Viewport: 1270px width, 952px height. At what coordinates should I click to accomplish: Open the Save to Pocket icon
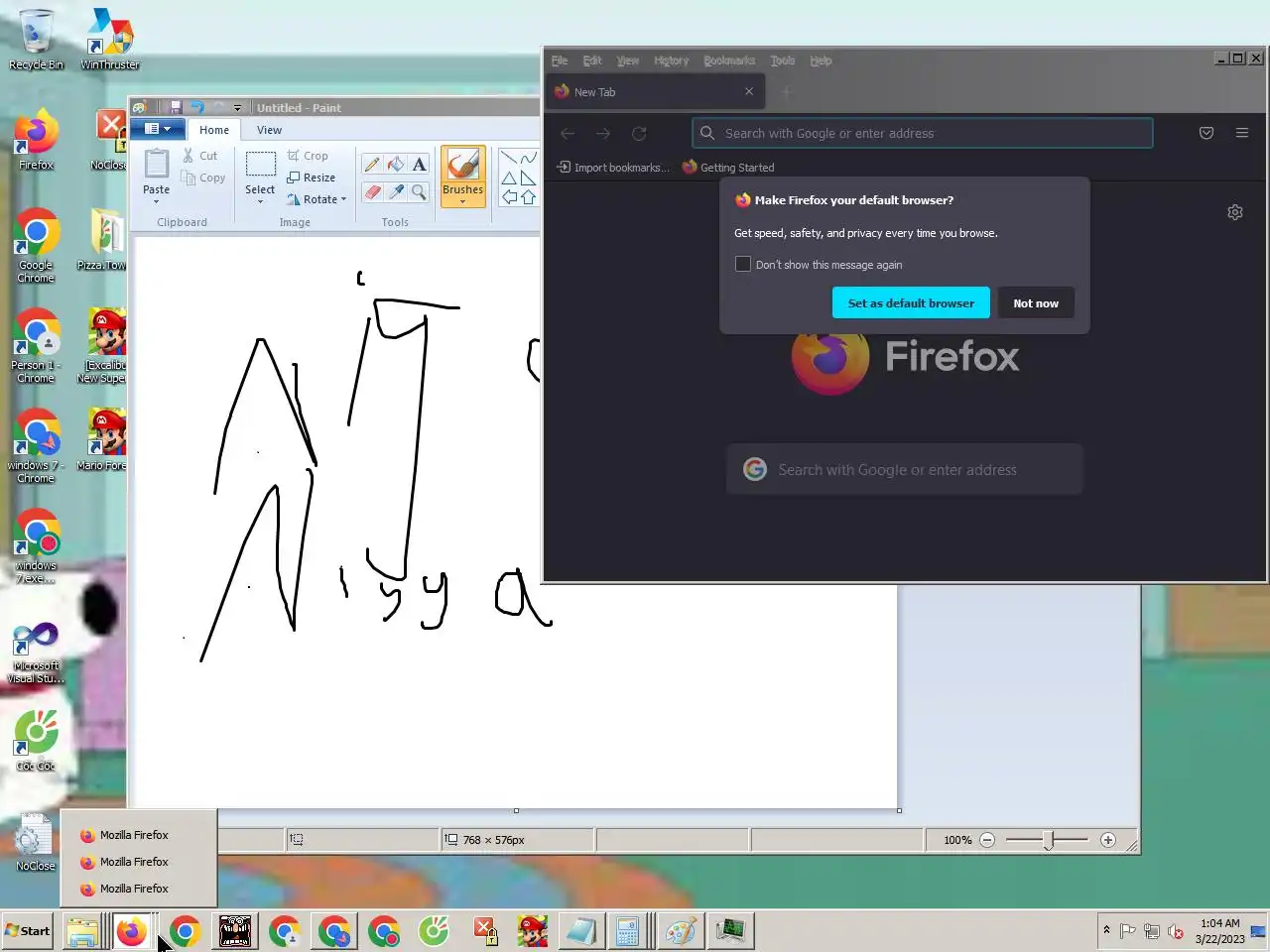click(1206, 133)
